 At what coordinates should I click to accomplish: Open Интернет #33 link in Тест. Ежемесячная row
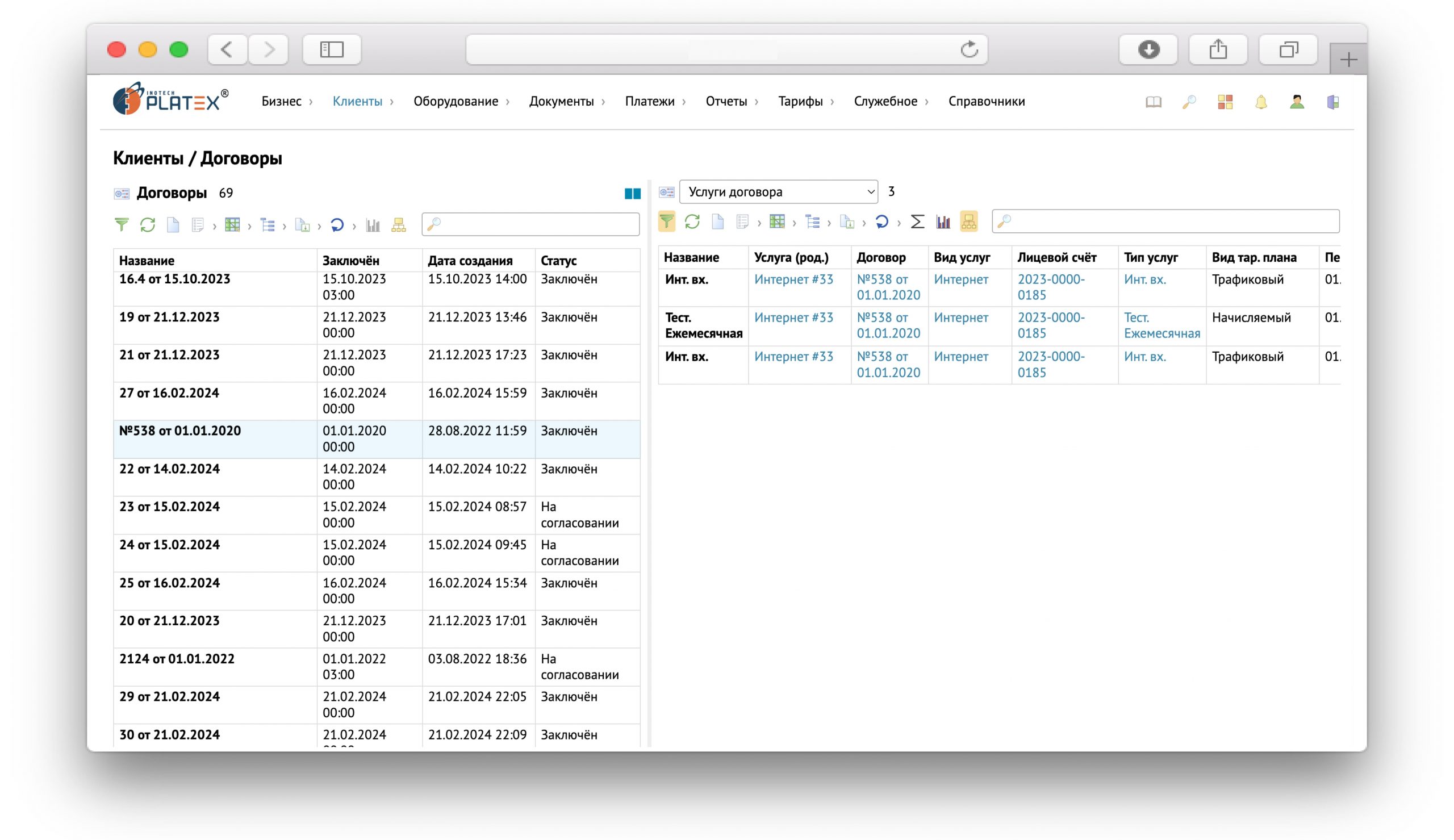pos(793,318)
